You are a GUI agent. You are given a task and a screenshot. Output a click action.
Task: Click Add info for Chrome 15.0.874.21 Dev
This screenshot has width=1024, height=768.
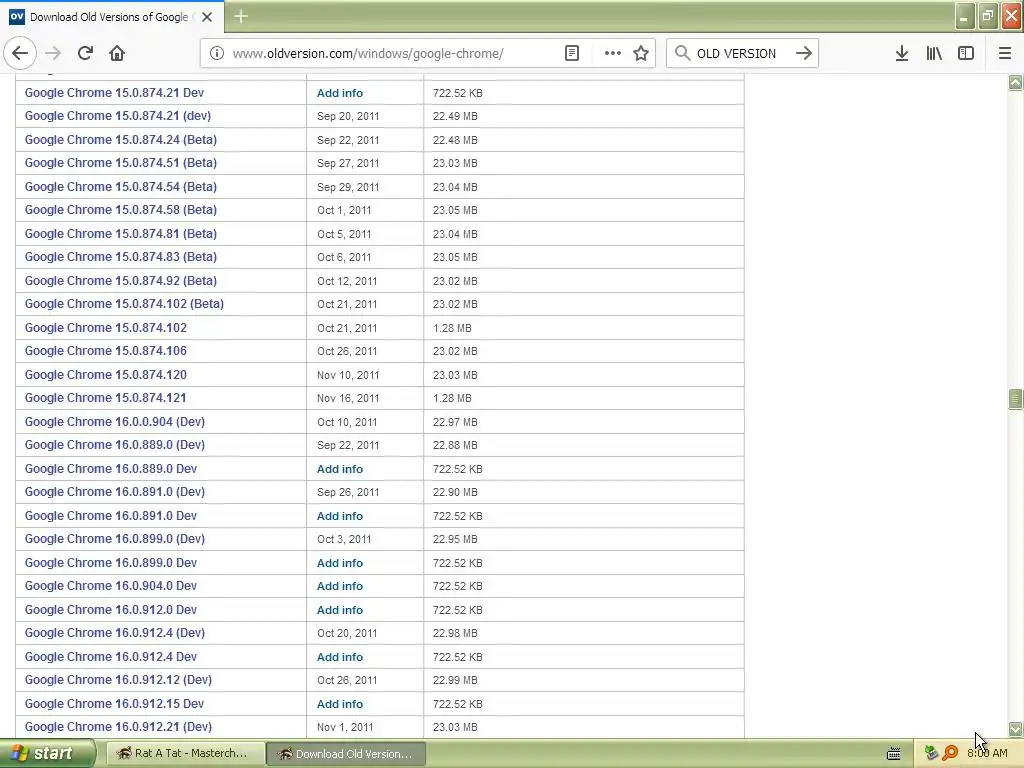pos(340,93)
